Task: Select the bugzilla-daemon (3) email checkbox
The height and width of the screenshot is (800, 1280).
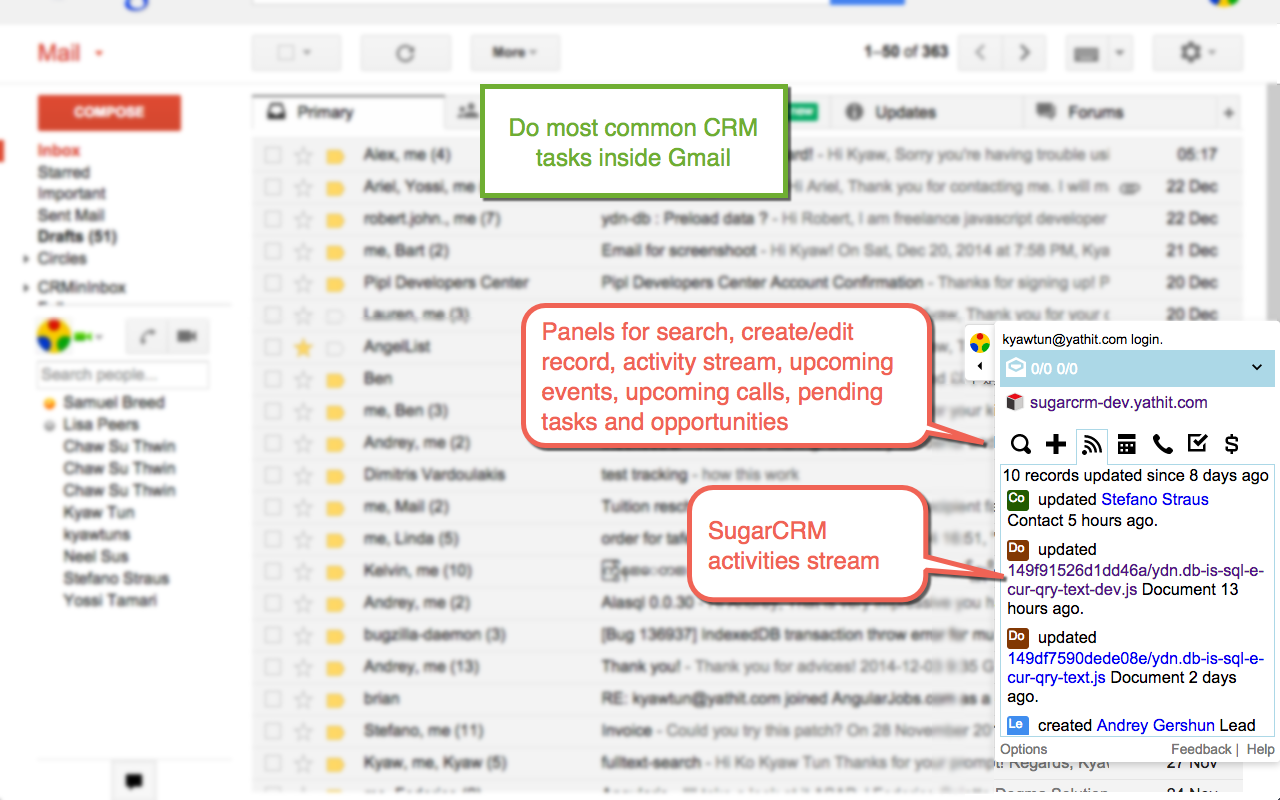Action: point(272,635)
